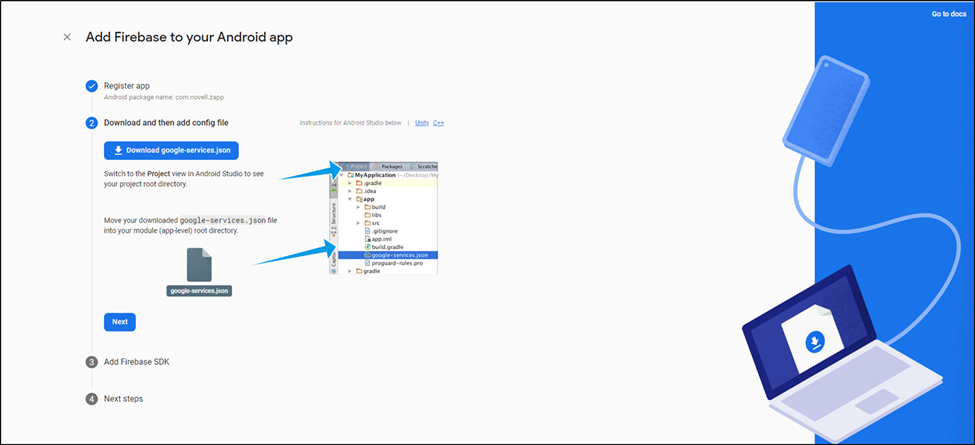This screenshot has height=445, width=975.
Task: Click the step 3 number circle
Action: 91,362
